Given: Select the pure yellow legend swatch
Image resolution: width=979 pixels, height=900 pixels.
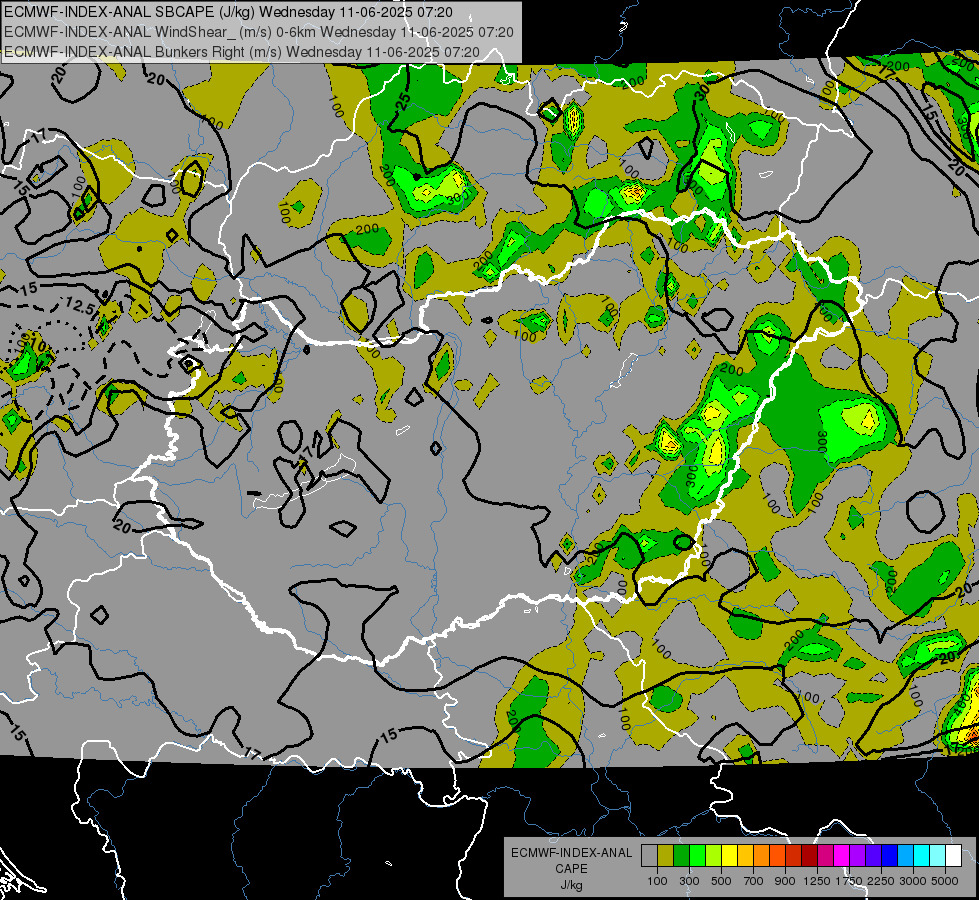Looking at the screenshot, I should point(729,855).
